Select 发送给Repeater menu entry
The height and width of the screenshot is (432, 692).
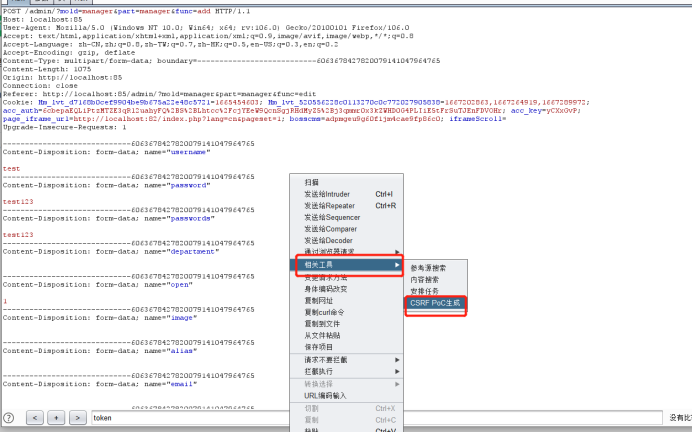[x=346, y=206]
